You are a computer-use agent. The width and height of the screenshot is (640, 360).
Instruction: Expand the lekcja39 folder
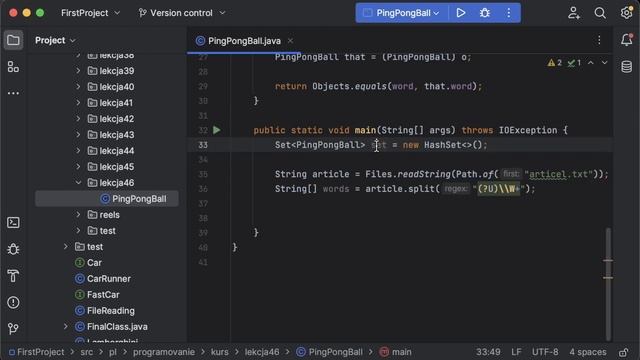pyautogui.click(x=78, y=71)
